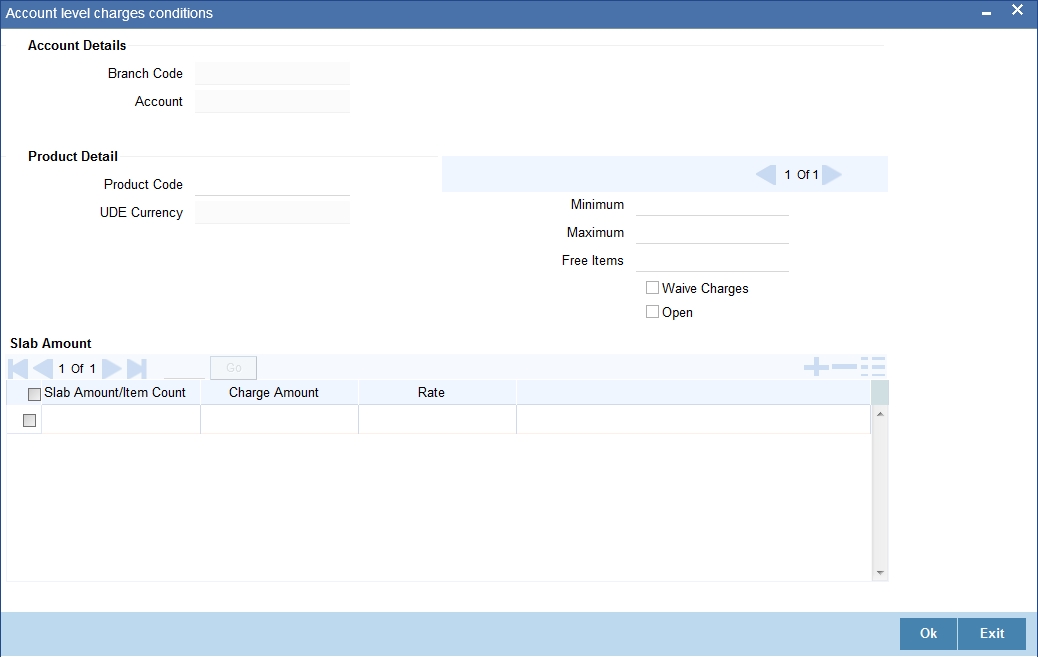This screenshot has width=1038, height=658.
Task: Go to last slab amount page
Action: [136, 369]
